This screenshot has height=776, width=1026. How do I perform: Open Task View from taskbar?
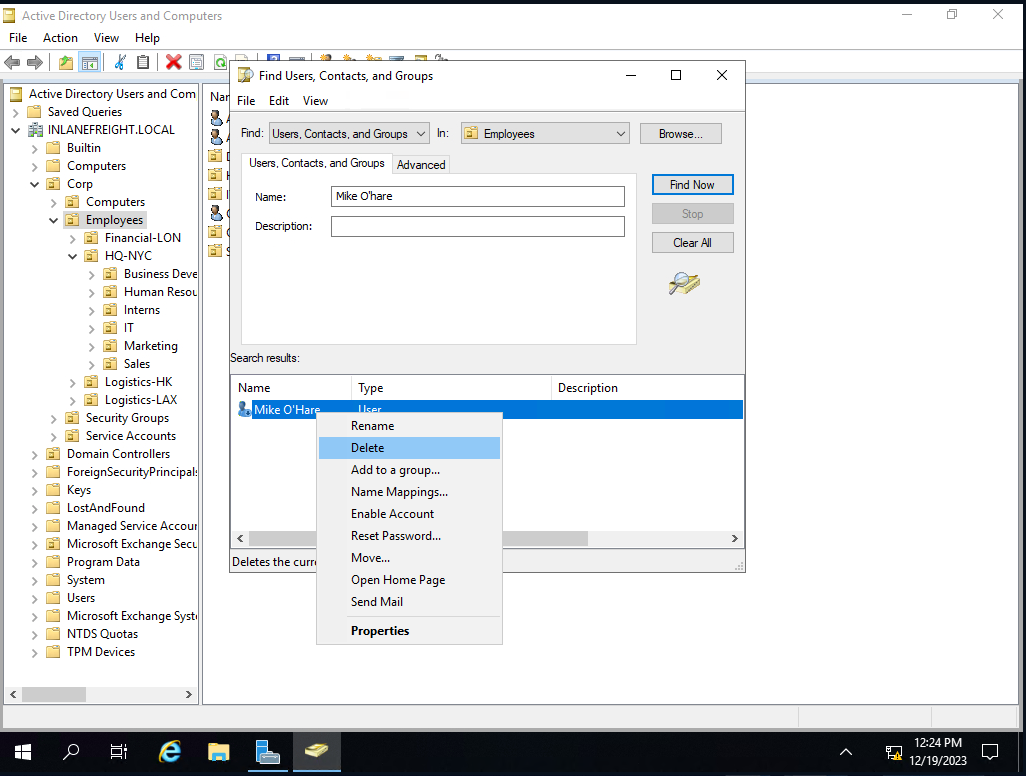tap(119, 752)
